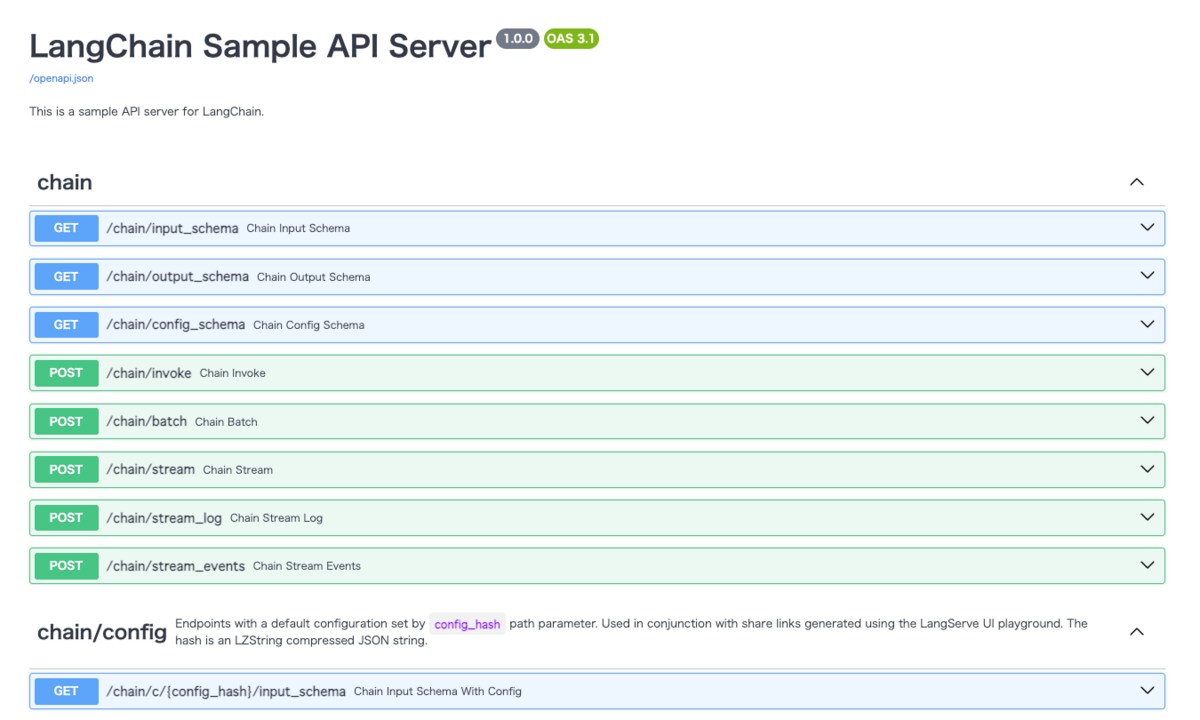This screenshot has height=720, width=1200.
Task: Click GET badge of /chain/config_schema
Action: coord(66,324)
